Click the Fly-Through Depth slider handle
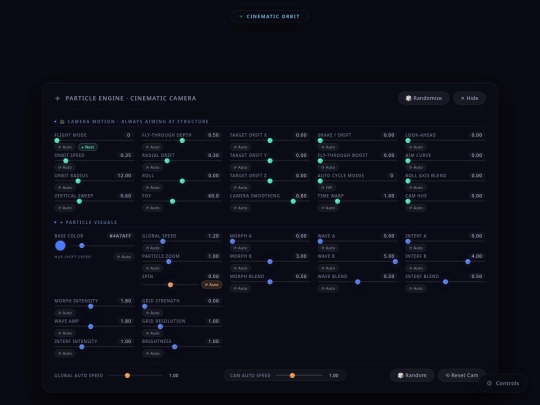The image size is (540, 405). [182, 141]
